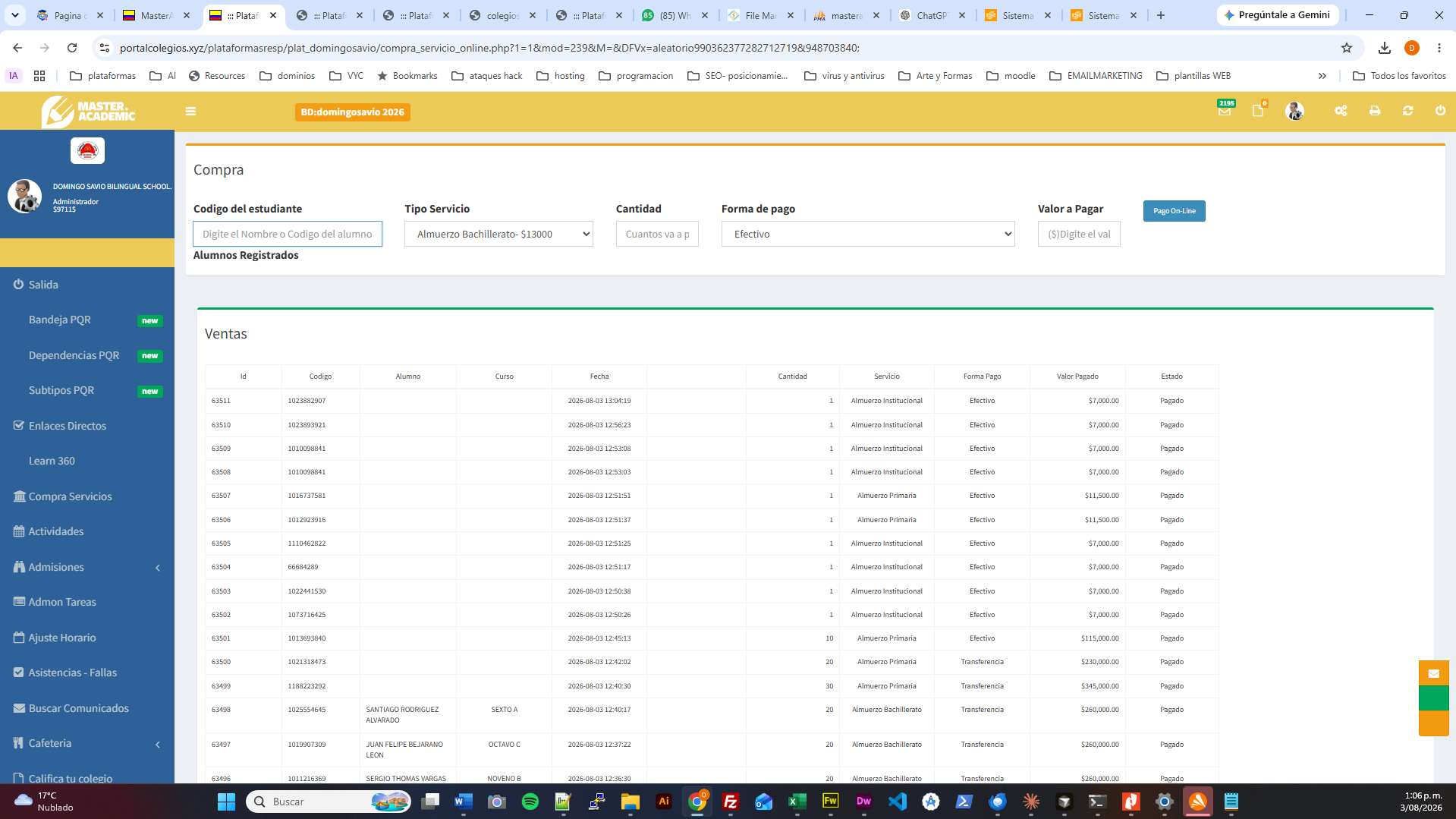Open the mail inbox icon with 2195 badge

coord(1225,111)
